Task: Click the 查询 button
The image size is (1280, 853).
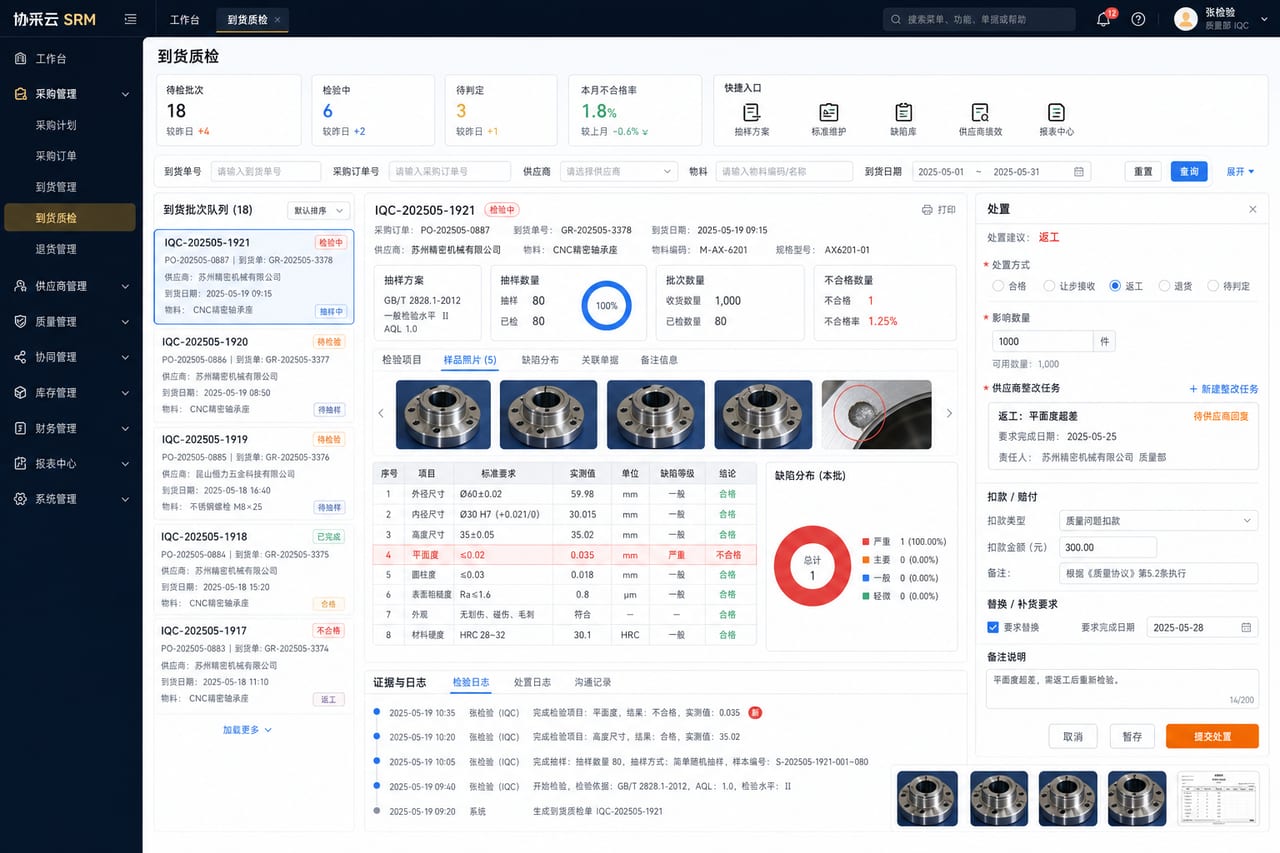Action: (1189, 172)
